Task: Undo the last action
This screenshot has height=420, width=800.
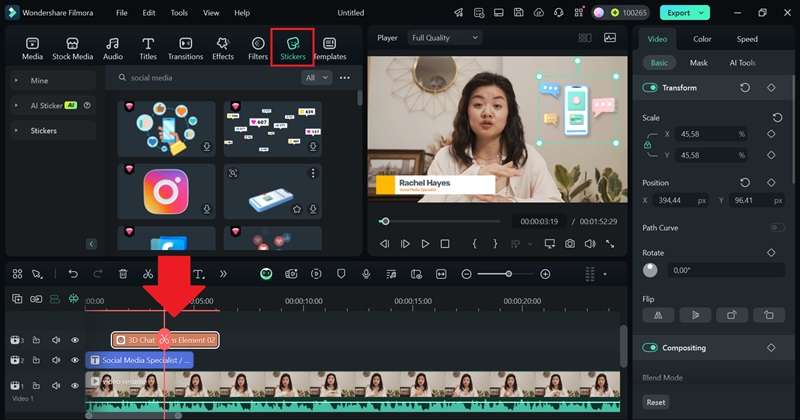Action: [73, 274]
